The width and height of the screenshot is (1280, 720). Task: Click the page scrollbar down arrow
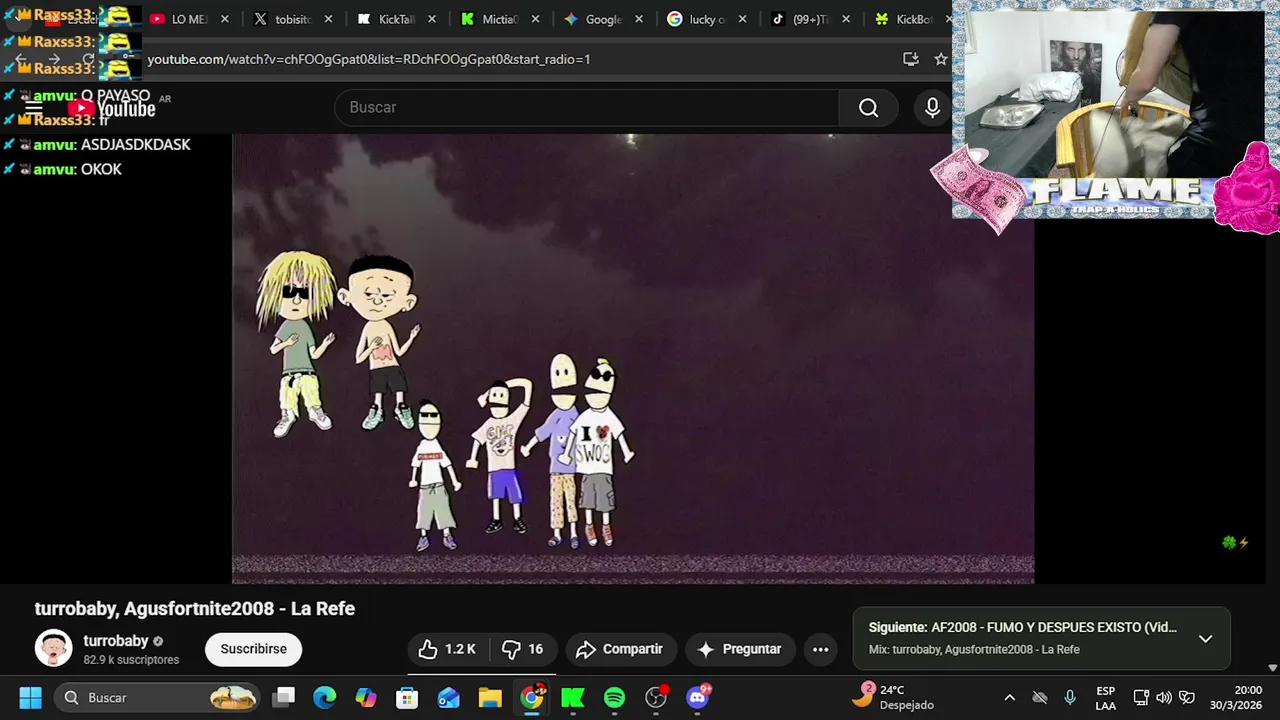click(x=1272, y=668)
